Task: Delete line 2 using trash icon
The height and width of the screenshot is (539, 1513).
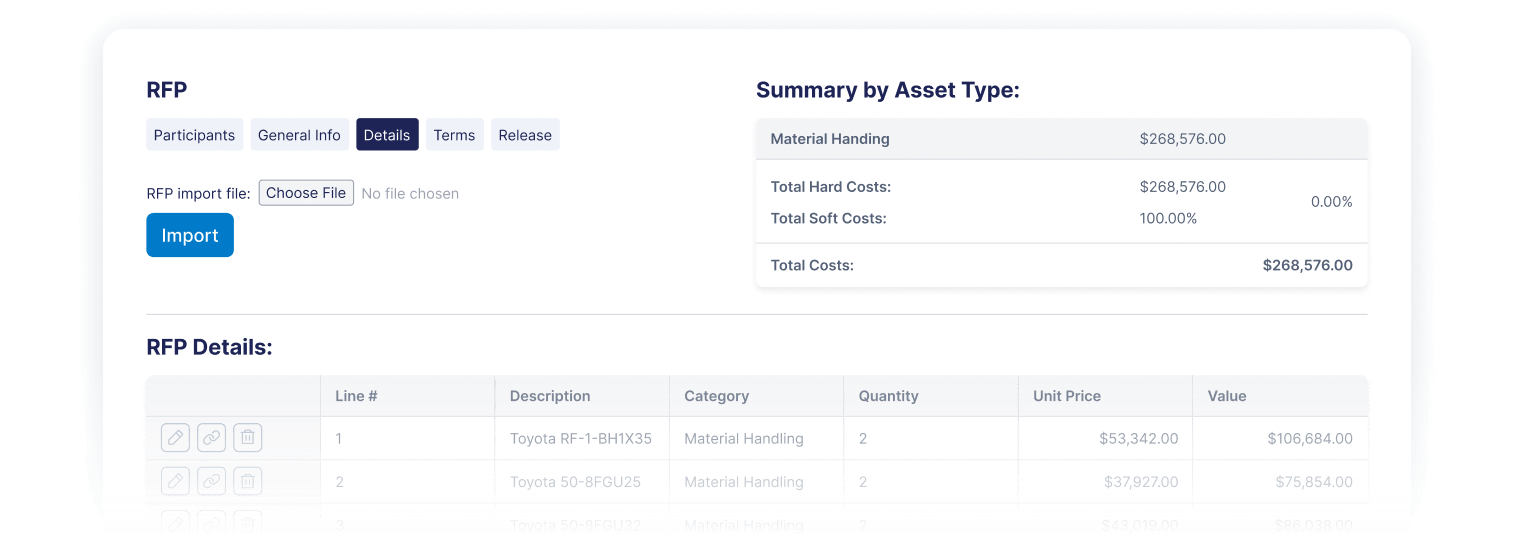Action: [x=248, y=481]
